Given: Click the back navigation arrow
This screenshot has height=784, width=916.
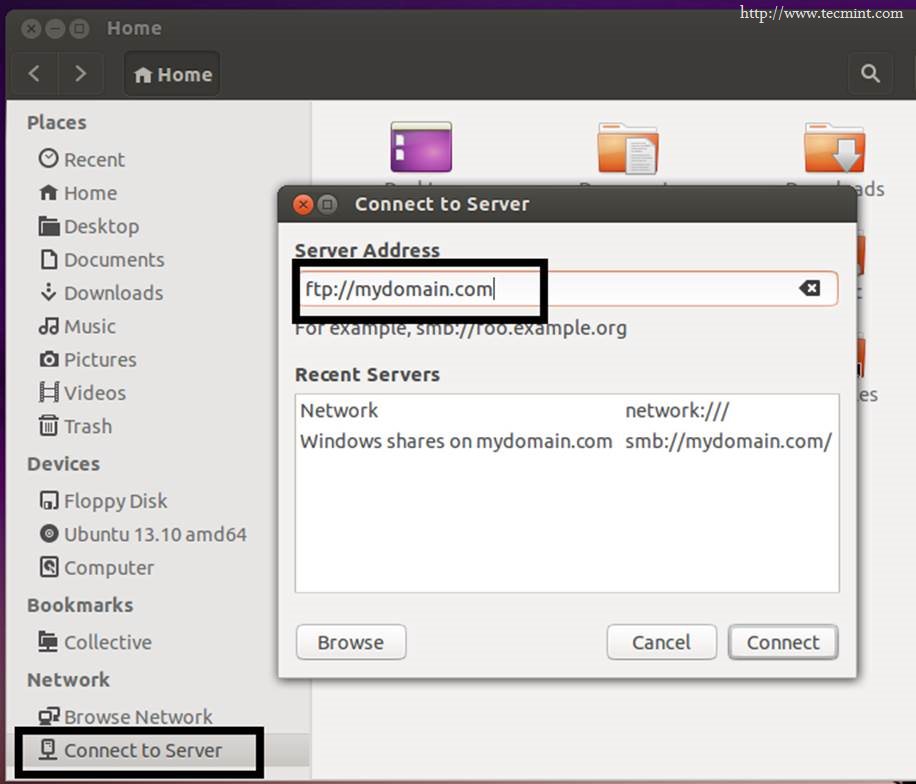Looking at the screenshot, I should [x=34, y=74].
